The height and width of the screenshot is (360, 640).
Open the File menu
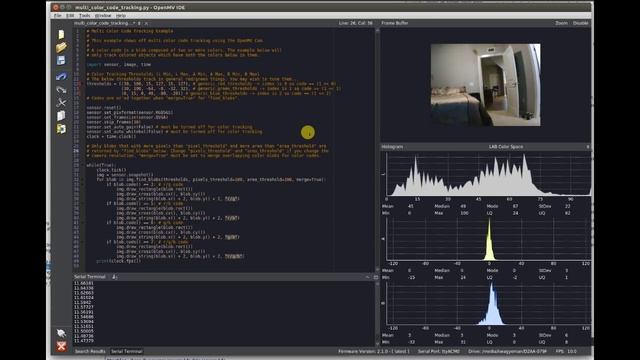click(58, 16)
